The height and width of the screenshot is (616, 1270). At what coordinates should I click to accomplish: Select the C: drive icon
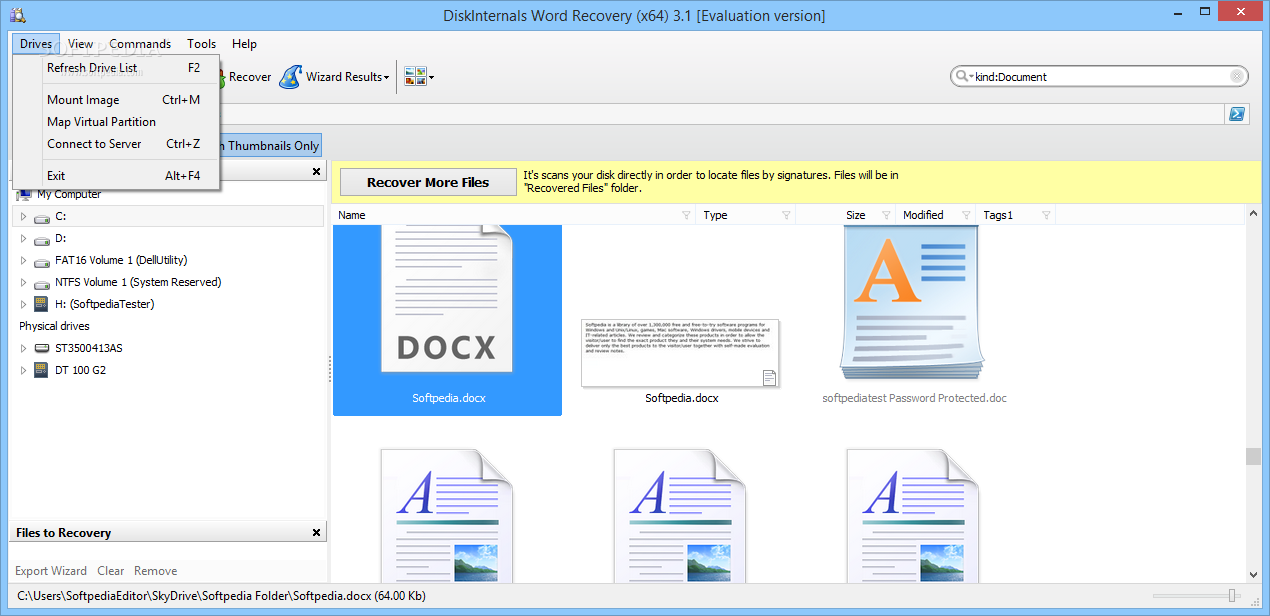point(42,217)
